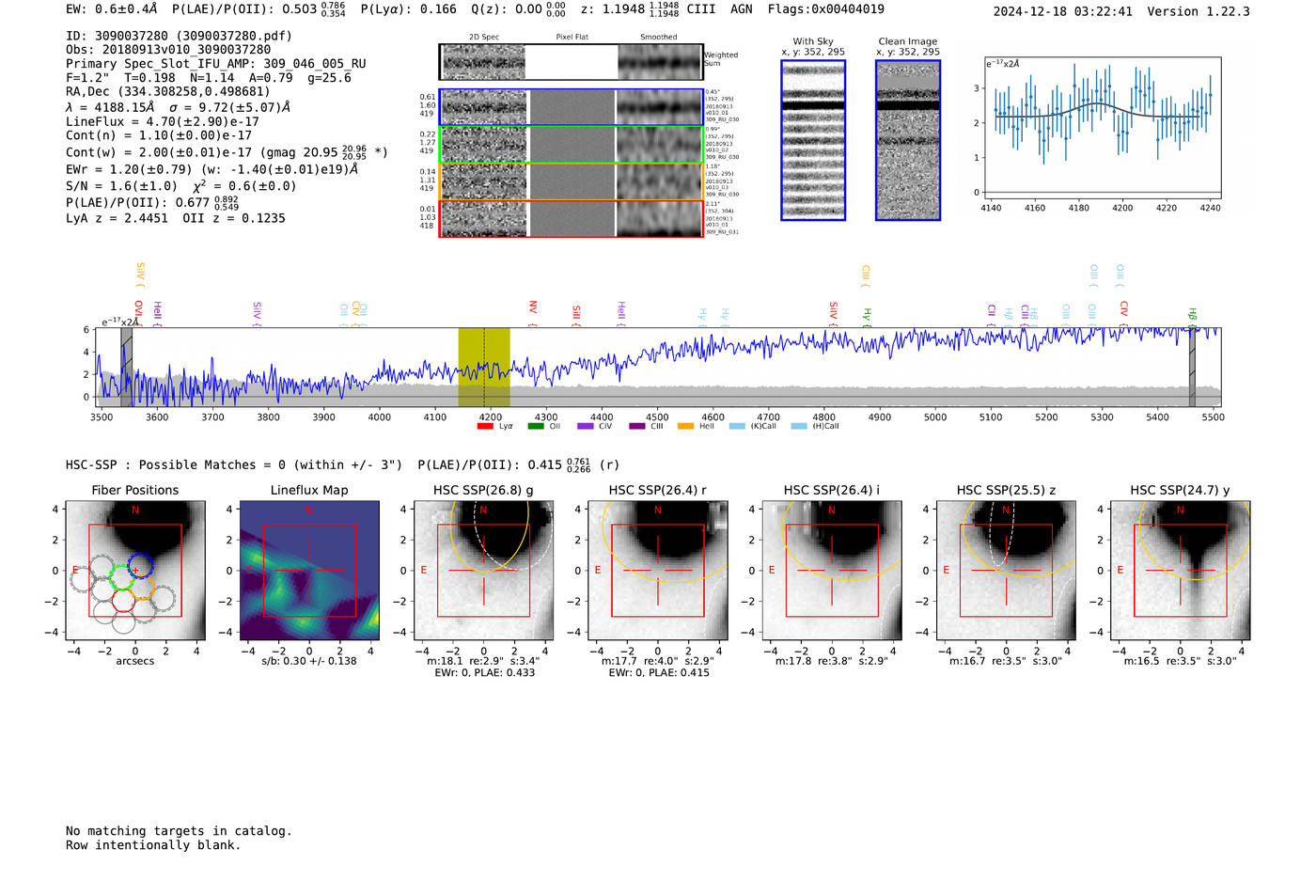
Task: Click the 'Row intentionally blank.' text
Action: point(153,845)
